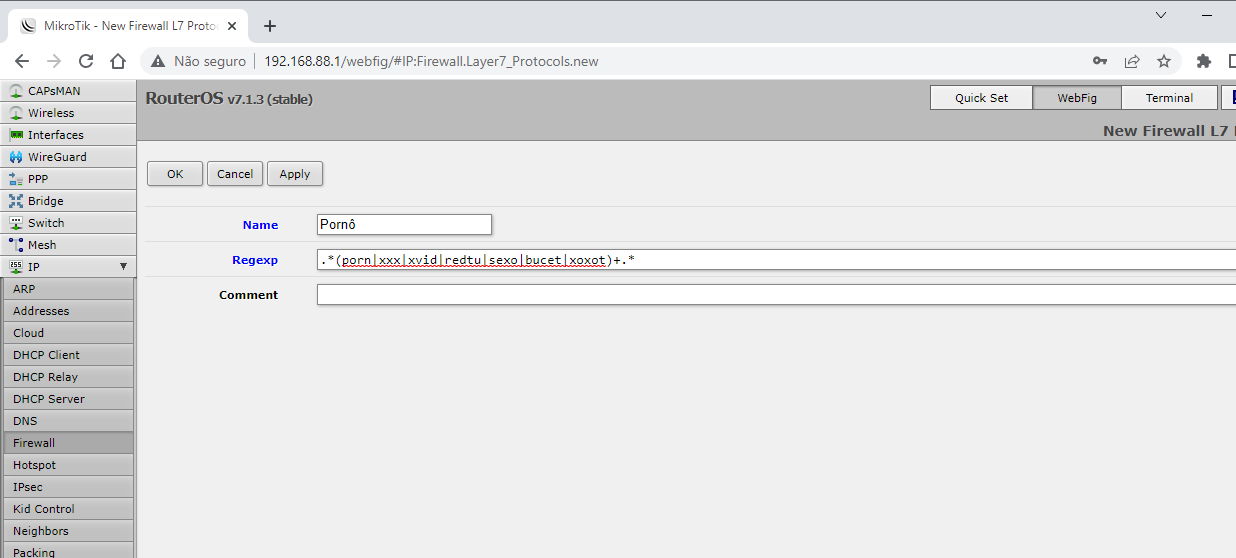Open the DNS submenu

pyautogui.click(x=68, y=421)
